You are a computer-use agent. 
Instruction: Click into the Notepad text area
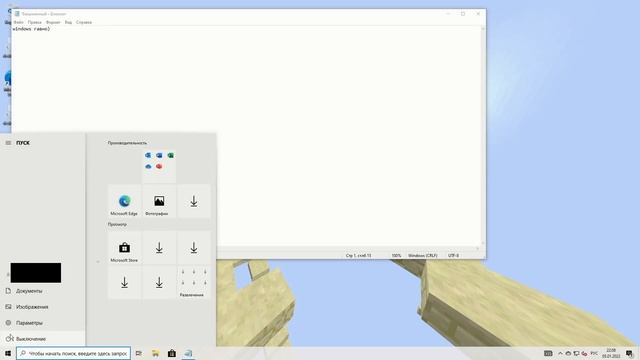246,137
